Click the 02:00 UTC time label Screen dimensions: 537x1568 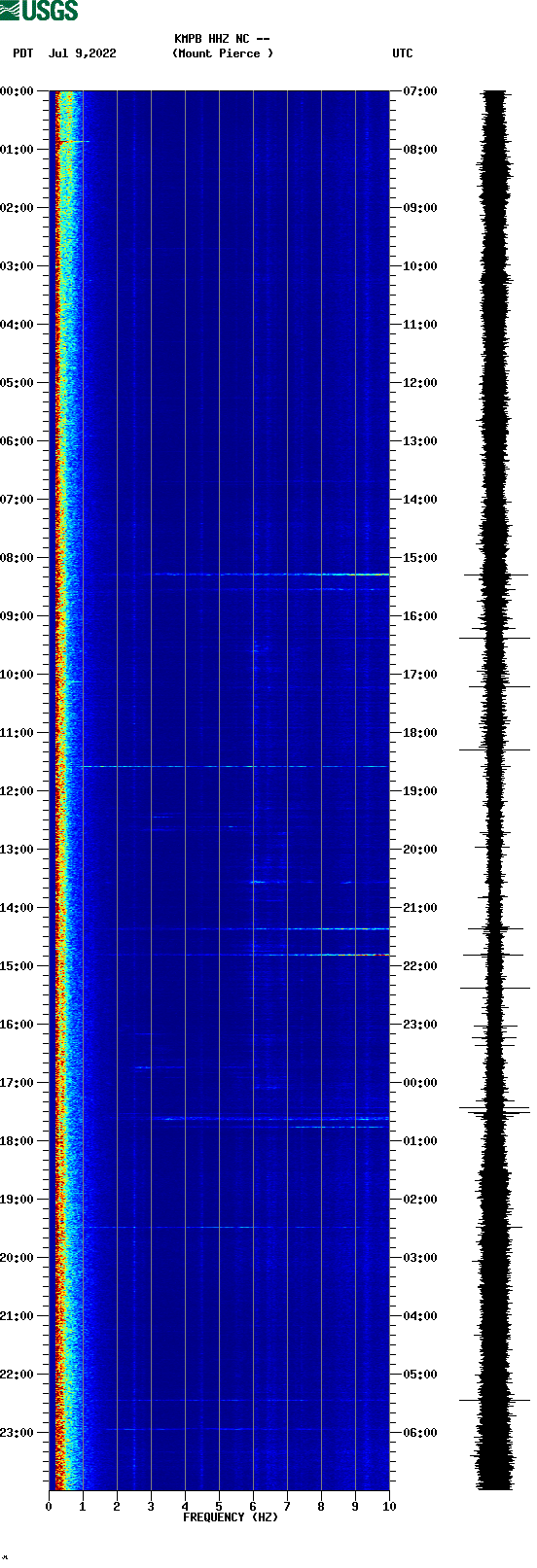click(420, 1200)
